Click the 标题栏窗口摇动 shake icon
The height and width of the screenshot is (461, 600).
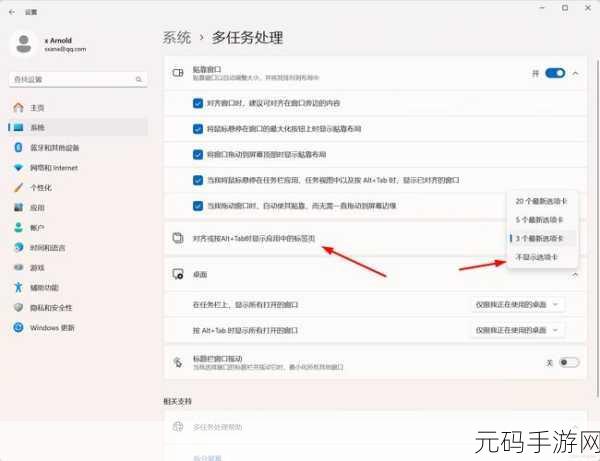pyautogui.click(x=178, y=362)
